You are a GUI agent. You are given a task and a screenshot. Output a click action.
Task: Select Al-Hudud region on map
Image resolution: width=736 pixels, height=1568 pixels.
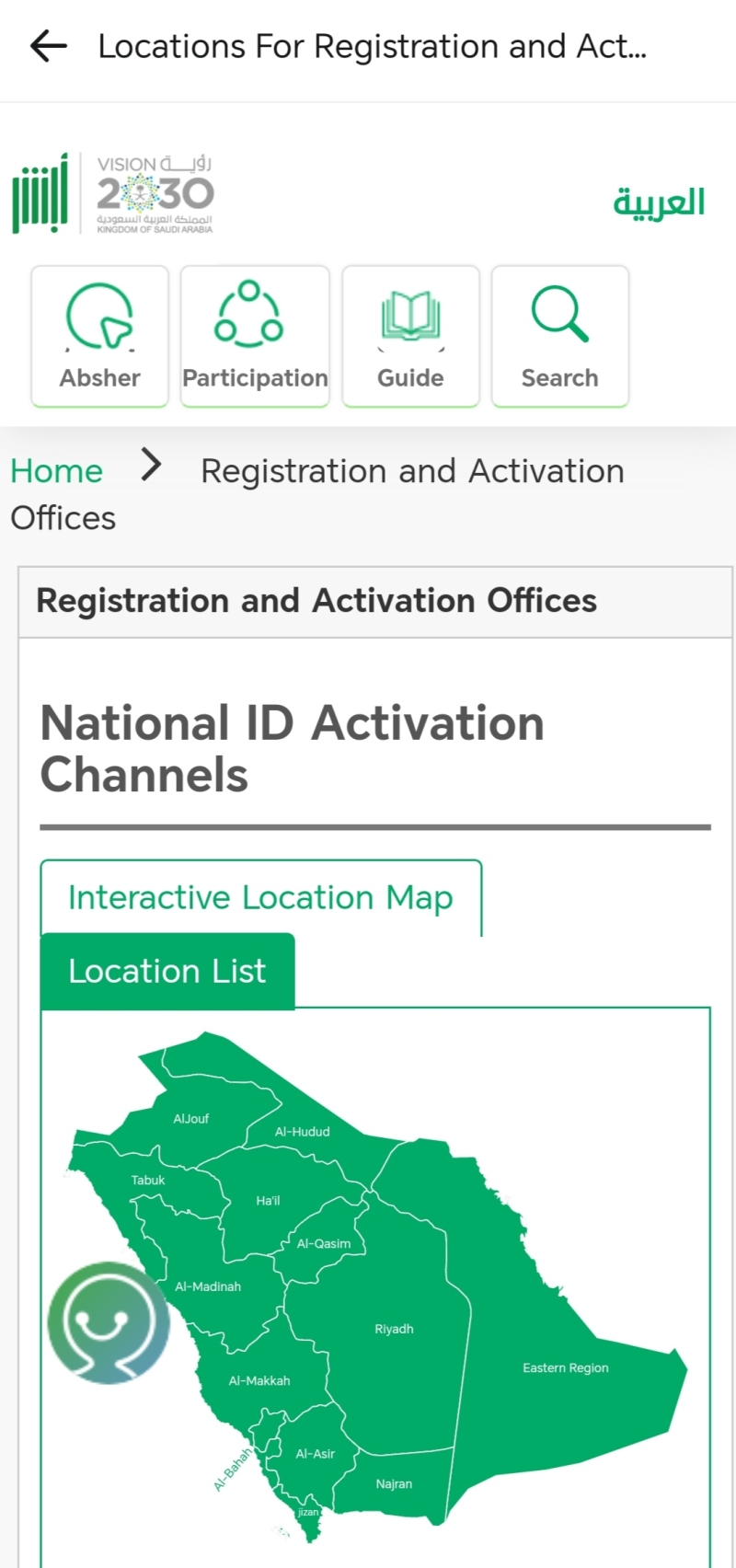(x=302, y=1132)
